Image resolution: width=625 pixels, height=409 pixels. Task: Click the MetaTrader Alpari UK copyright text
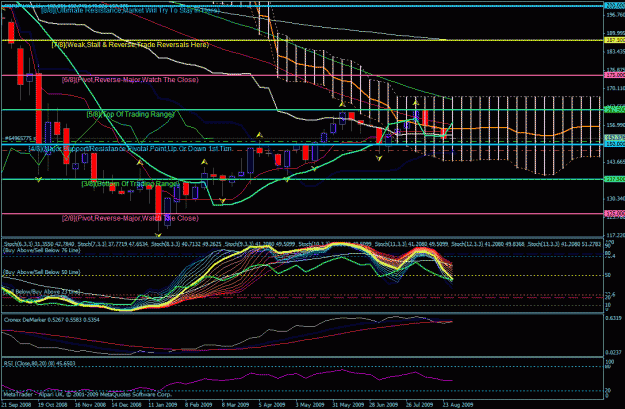(87, 395)
